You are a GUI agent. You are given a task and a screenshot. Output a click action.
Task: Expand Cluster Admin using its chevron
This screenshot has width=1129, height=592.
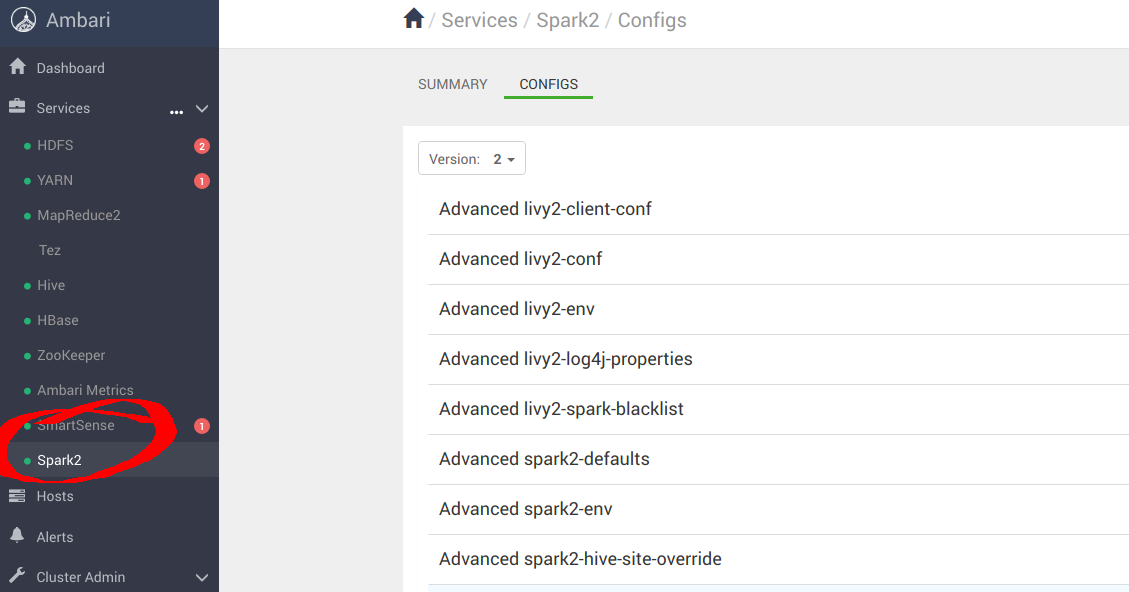click(x=201, y=577)
